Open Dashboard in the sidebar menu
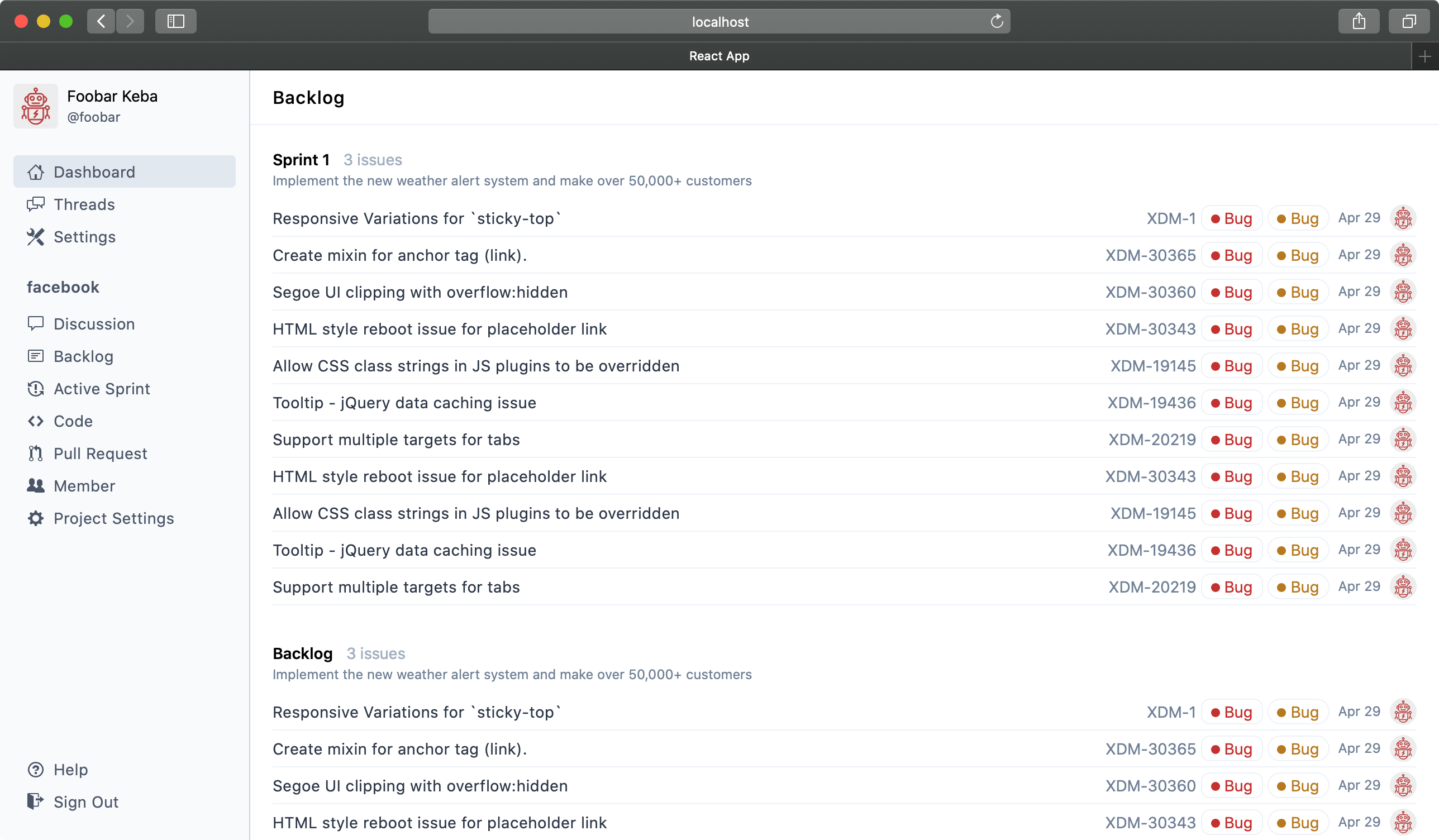Image resolution: width=1439 pixels, height=840 pixels. click(x=94, y=172)
